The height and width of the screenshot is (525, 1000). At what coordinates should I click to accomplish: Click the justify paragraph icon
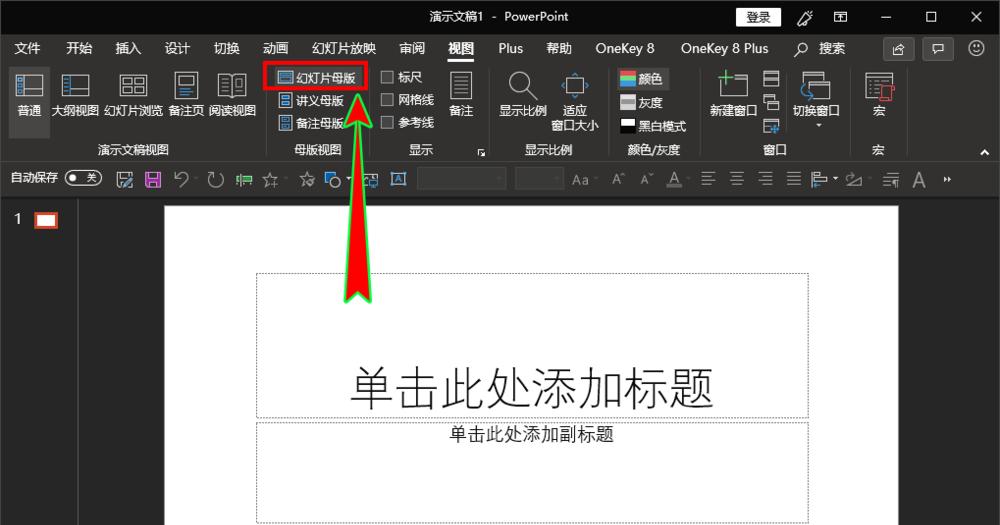click(x=794, y=179)
